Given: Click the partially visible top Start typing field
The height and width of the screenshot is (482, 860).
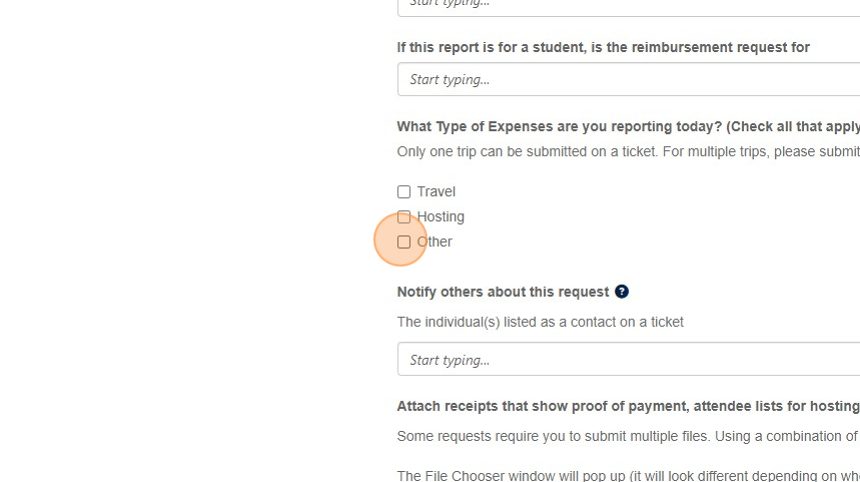Looking at the screenshot, I should coord(628,5).
